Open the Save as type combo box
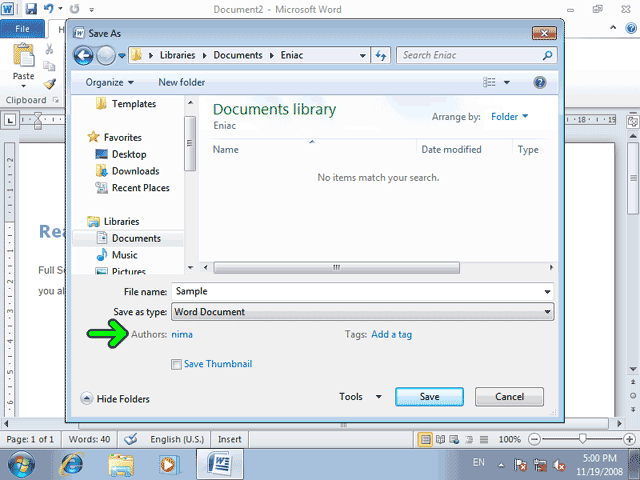This screenshot has height=480, width=640. [362, 312]
